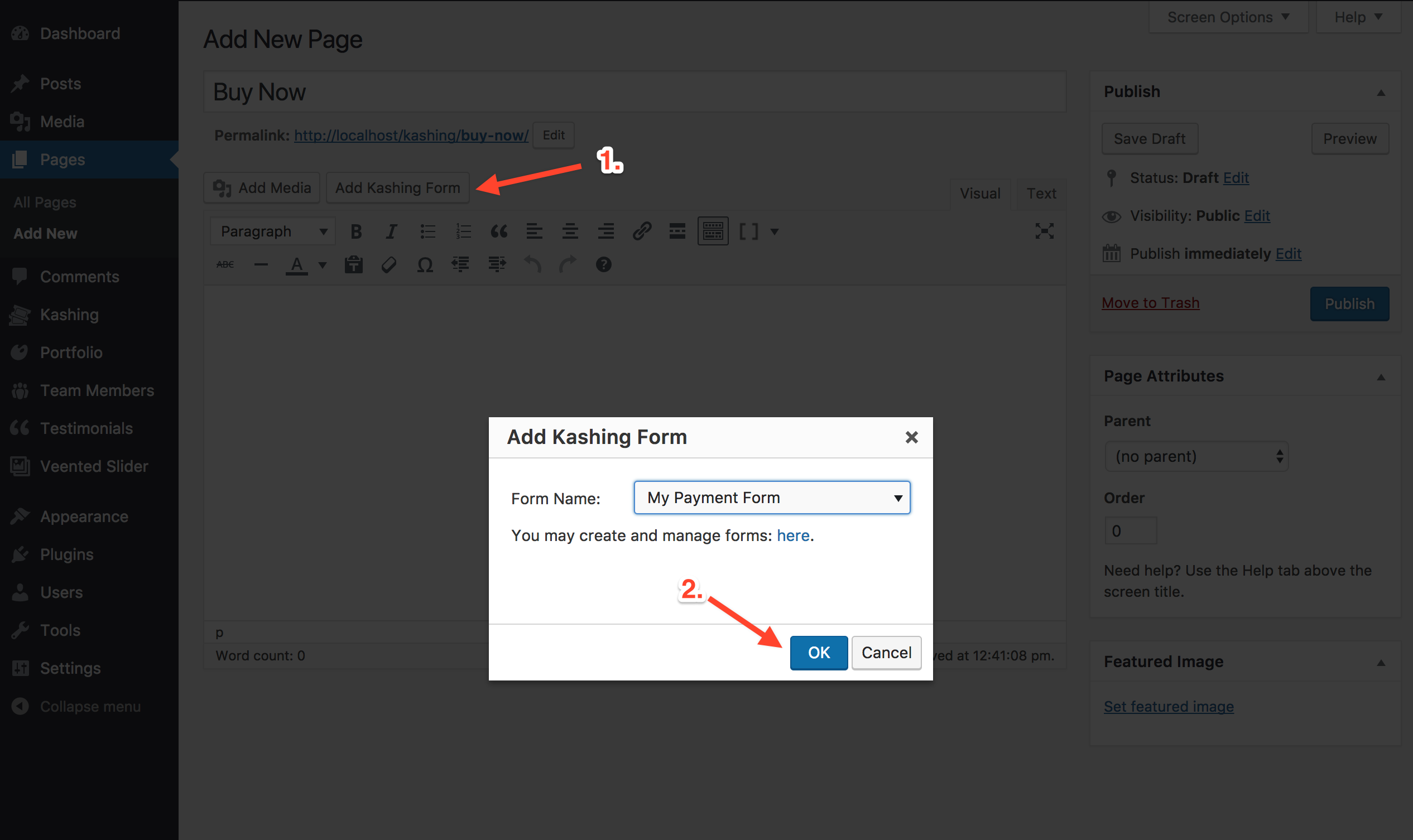Open Plugins menu in sidebar
This screenshot has height=840, width=1413.
[x=66, y=555]
